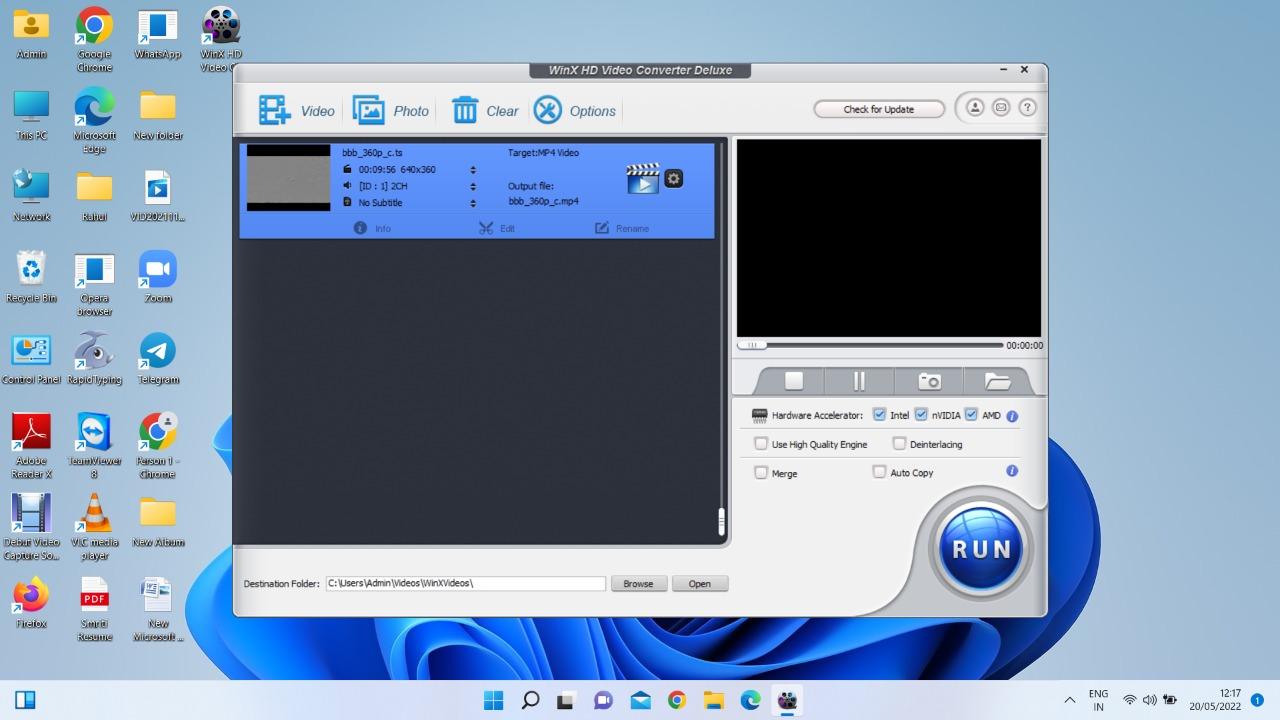Expand the audio track 2CH selector
The width and height of the screenshot is (1280, 720).
tap(473, 186)
